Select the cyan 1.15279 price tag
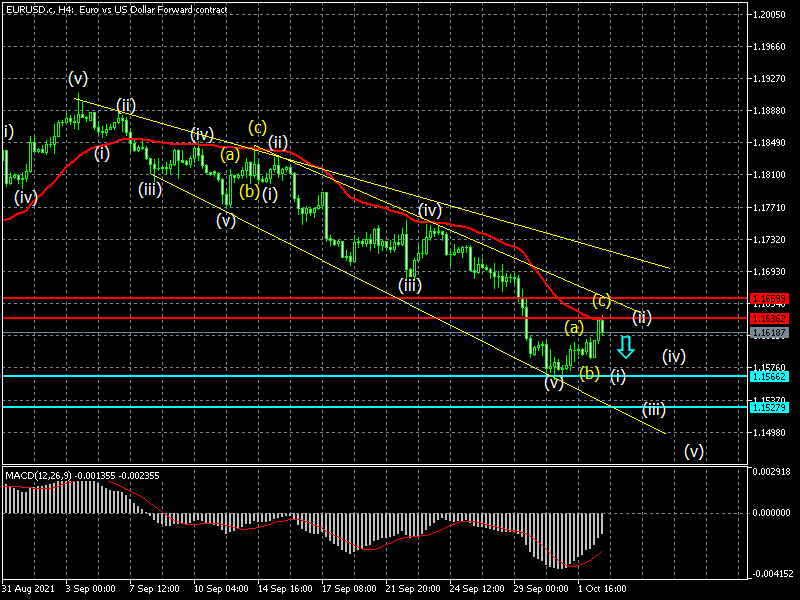Screen dimensions: 800x600 coord(769,407)
